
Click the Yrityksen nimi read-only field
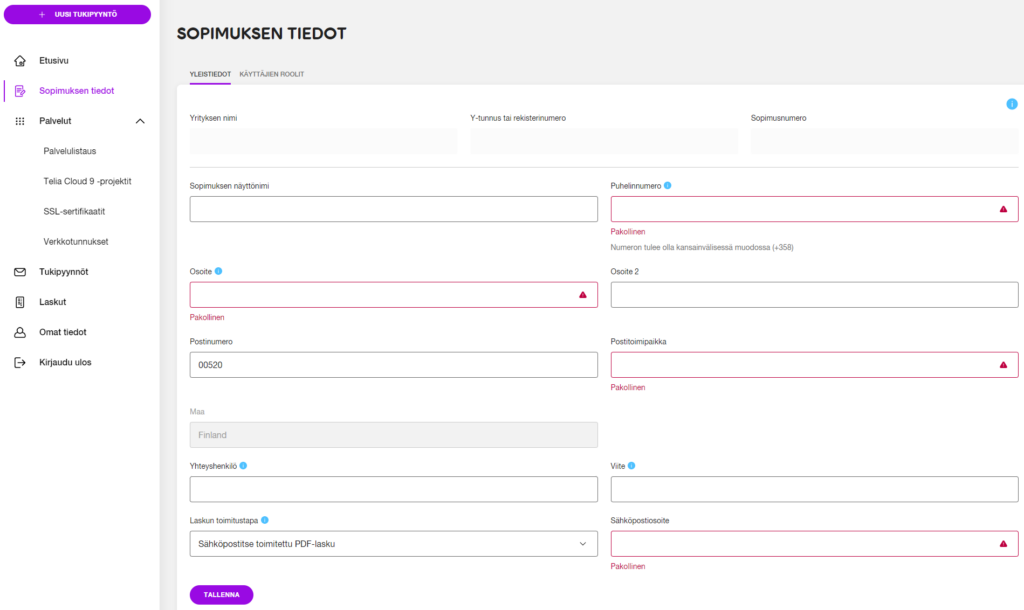(x=323, y=141)
